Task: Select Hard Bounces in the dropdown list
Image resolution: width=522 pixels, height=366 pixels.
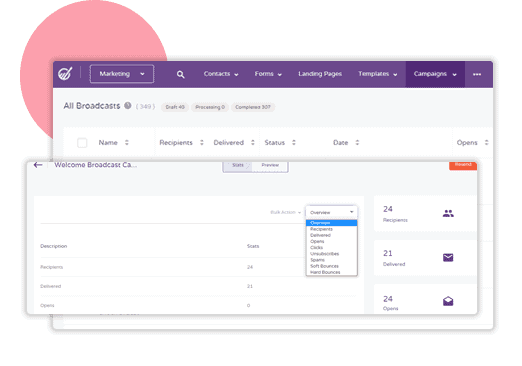Action: 331,272
